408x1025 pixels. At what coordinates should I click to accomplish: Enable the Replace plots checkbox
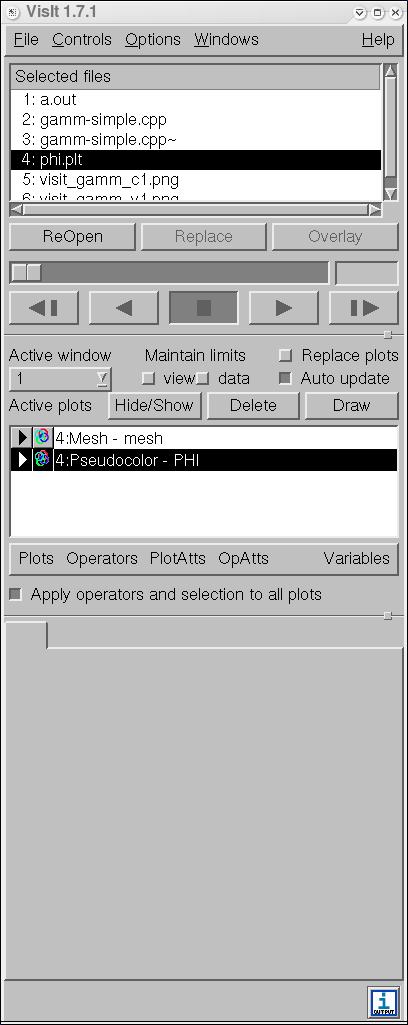click(285, 356)
